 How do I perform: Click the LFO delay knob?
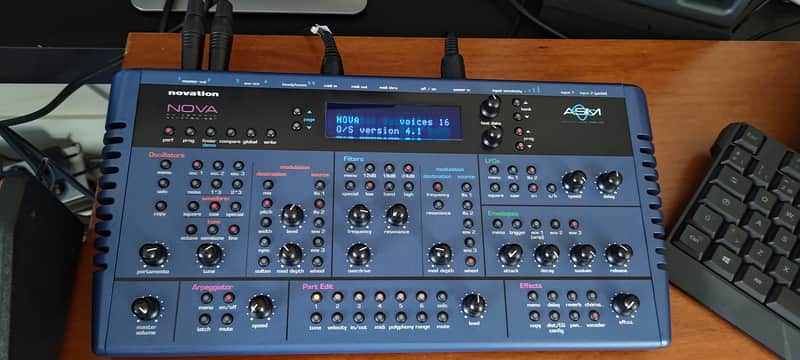tap(610, 182)
